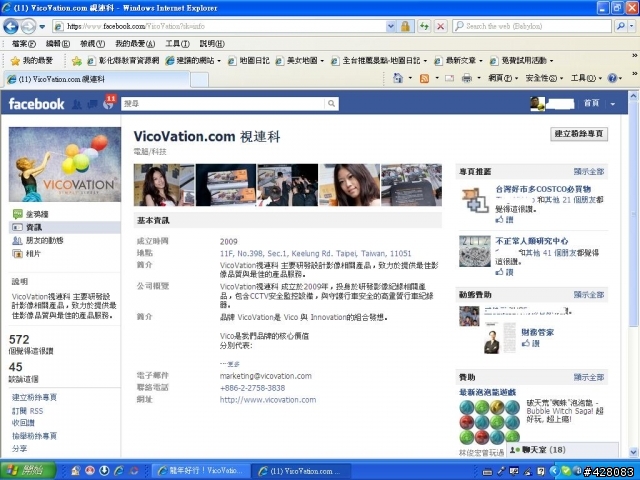This screenshot has height=480, width=640.
Task: Expand the 建議的網站 bookmark dropdown
Action: (219, 61)
